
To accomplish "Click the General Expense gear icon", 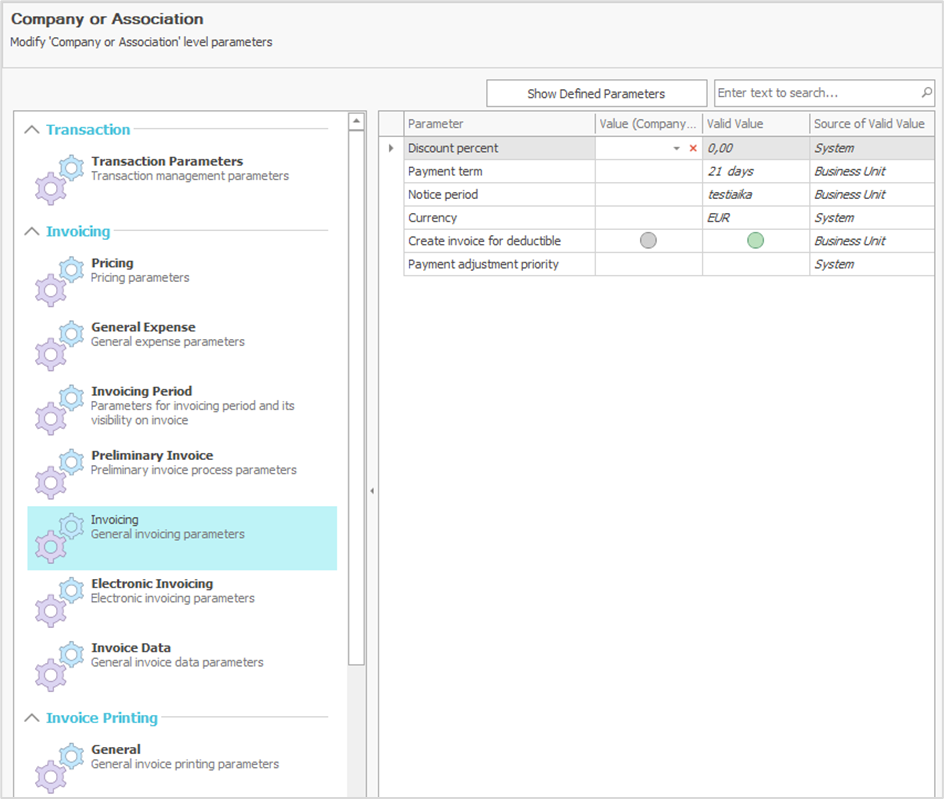I will 58,344.
